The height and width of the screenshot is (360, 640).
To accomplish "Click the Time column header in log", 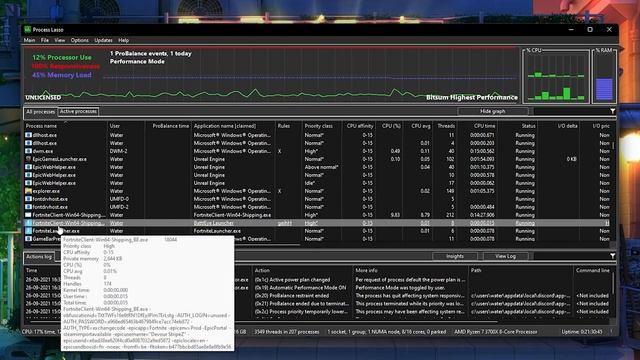I will tap(32, 271).
